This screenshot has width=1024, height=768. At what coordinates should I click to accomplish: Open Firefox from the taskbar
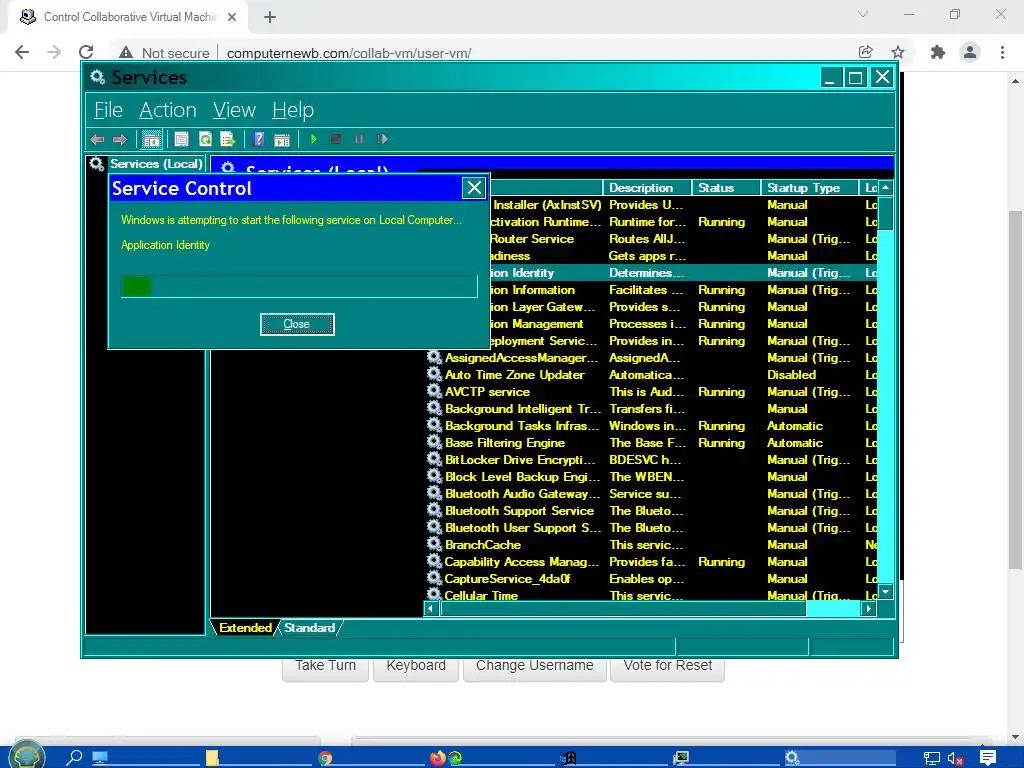(438, 758)
